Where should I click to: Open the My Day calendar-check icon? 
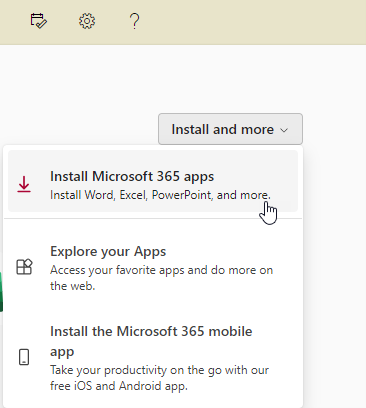coord(39,21)
